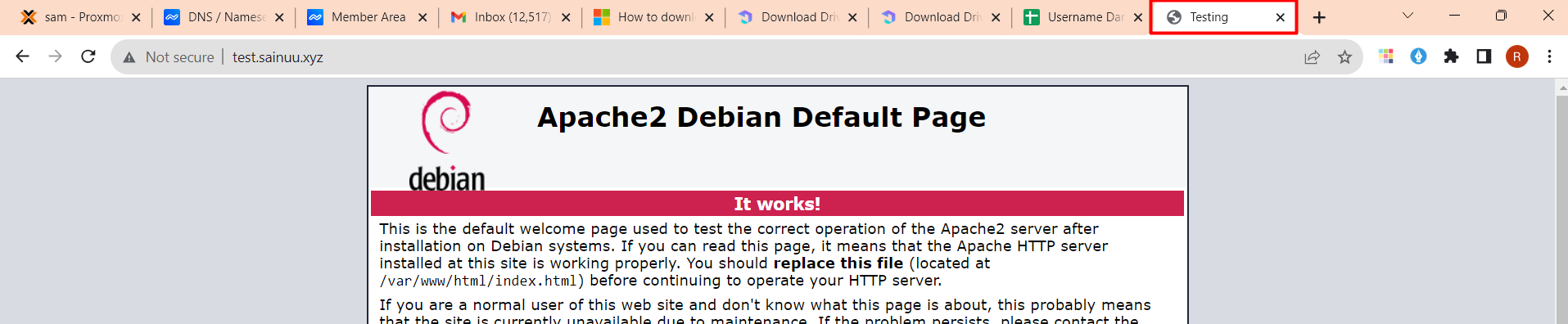Switch to the Gmail Inbox tab
The image size is (1568, 324).
click(511, 17)
